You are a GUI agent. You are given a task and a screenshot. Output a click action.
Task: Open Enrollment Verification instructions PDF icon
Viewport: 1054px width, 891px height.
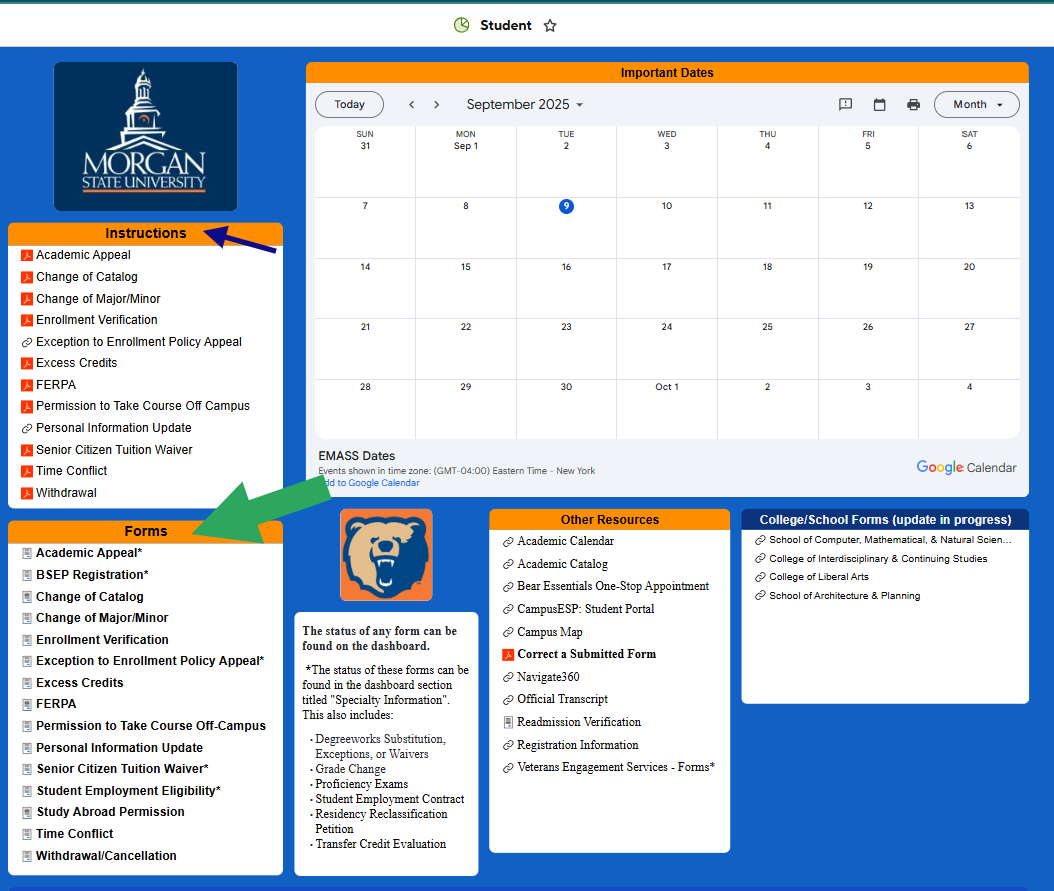(27, 320)
